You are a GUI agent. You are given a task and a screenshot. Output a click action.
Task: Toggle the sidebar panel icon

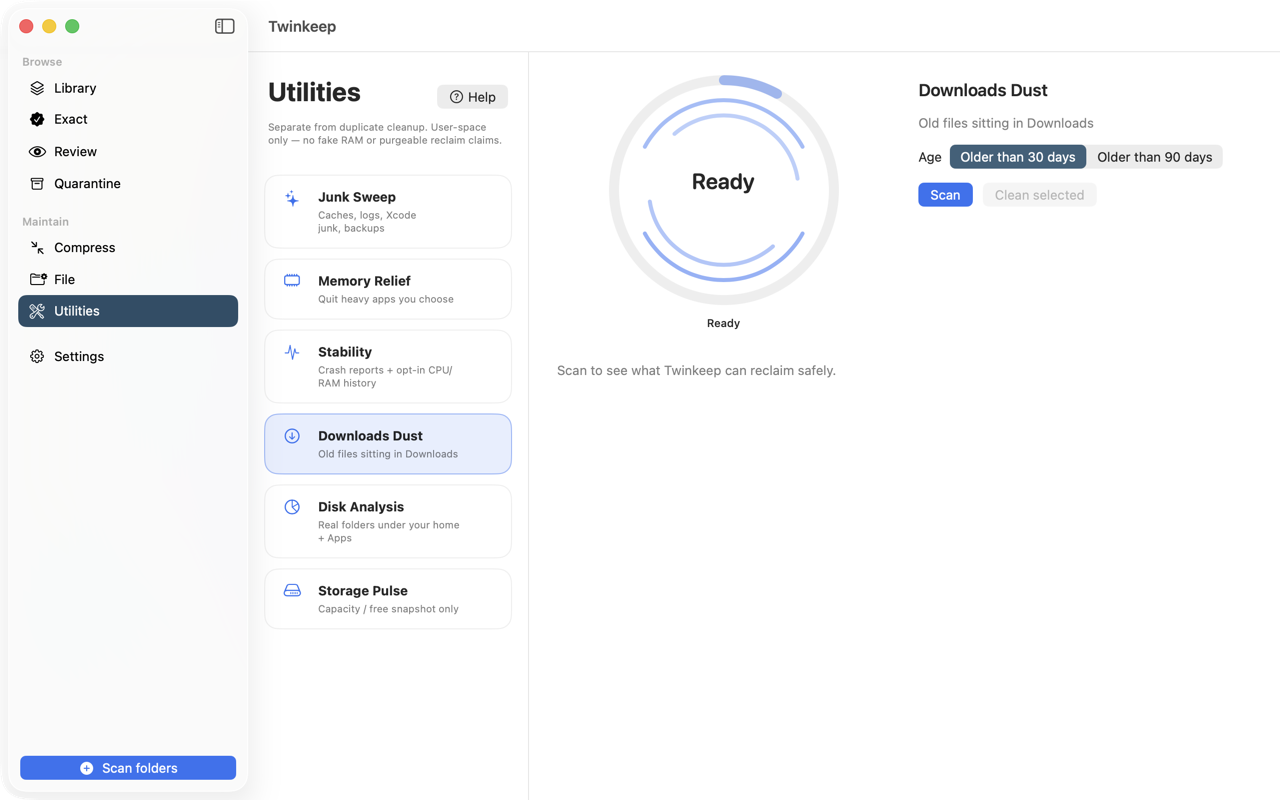click(x=225, y=26)
